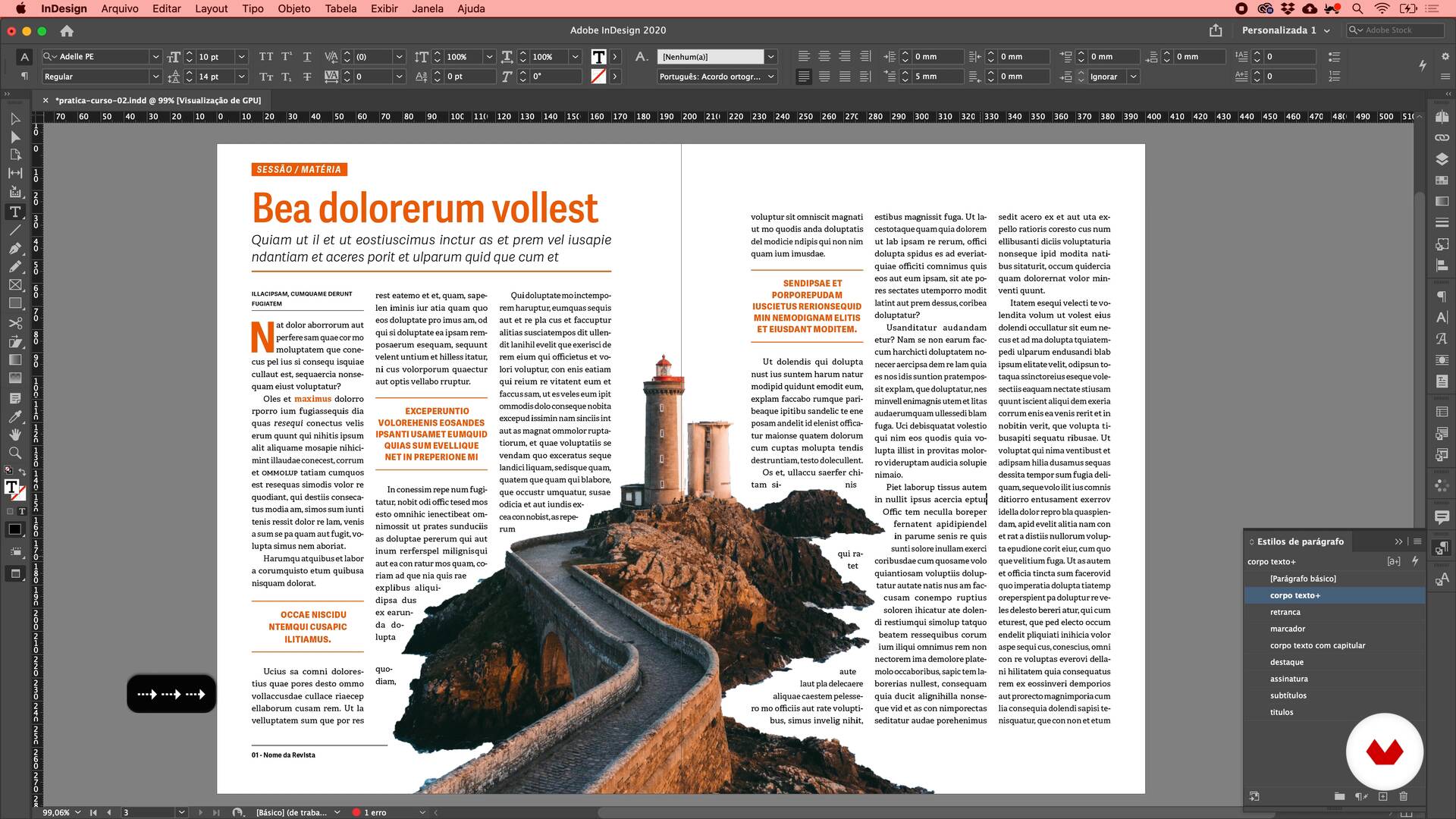Viewport: 1456px width, 819px height.
Task: Click the Clear overrides icon in styles panel
Action: (x=1361, y=796)
